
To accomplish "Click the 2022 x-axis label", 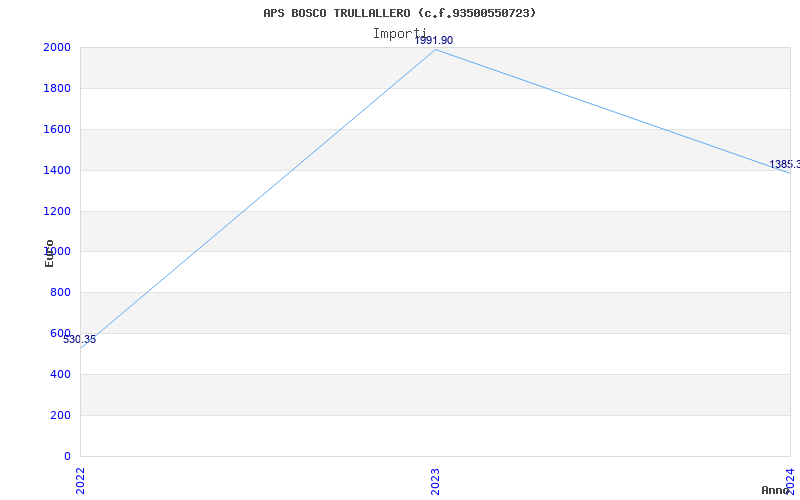I will pos(80,482).
